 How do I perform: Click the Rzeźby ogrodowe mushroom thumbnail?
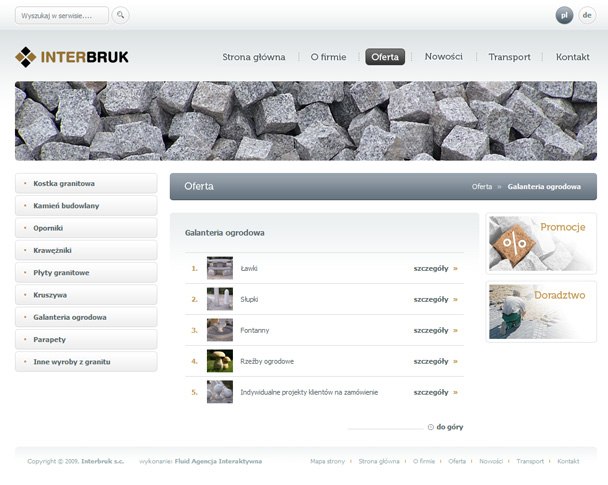point(219,361)
